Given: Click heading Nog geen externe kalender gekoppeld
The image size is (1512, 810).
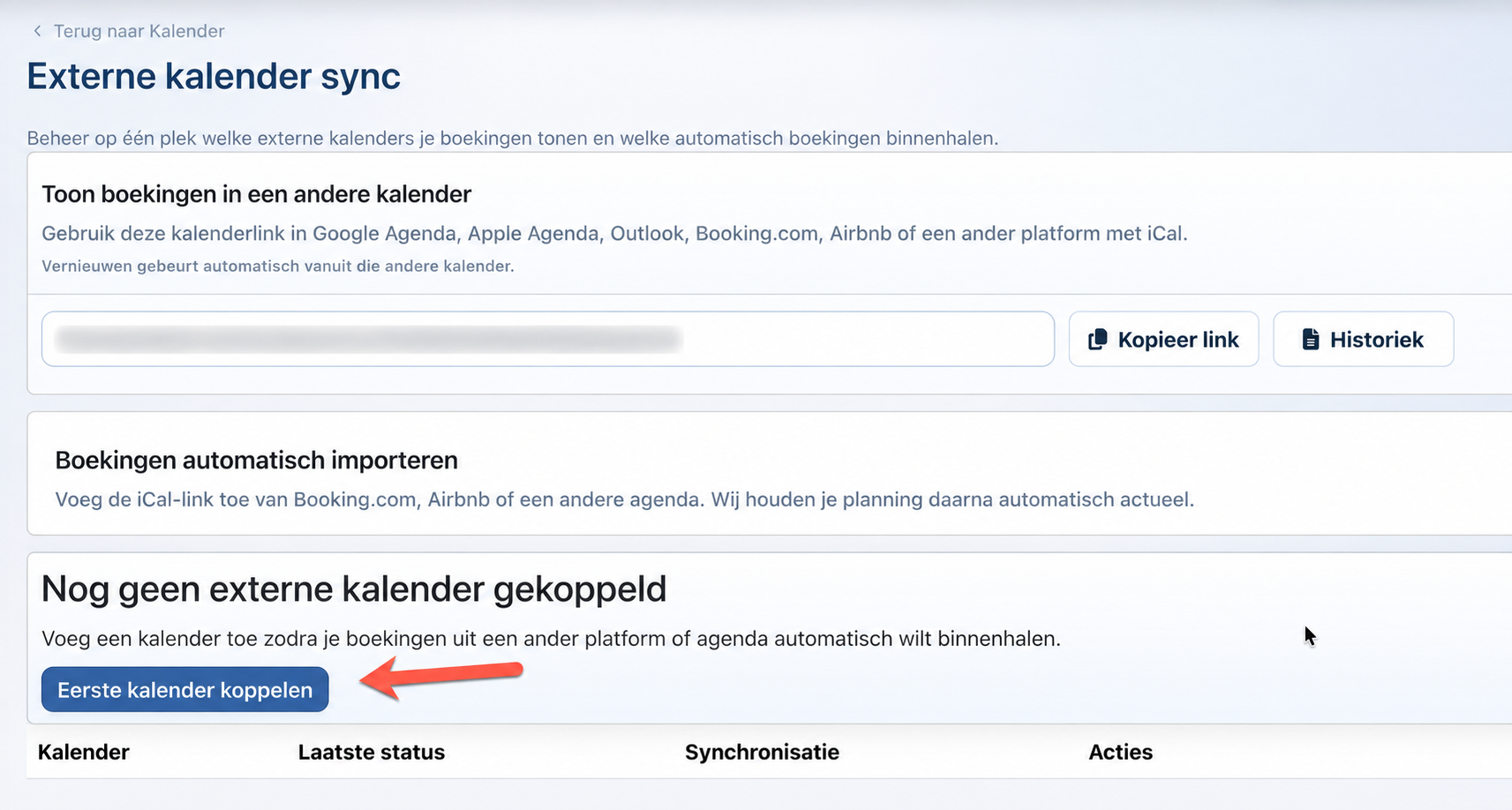Looking at the screenshot, I should 354,589.
